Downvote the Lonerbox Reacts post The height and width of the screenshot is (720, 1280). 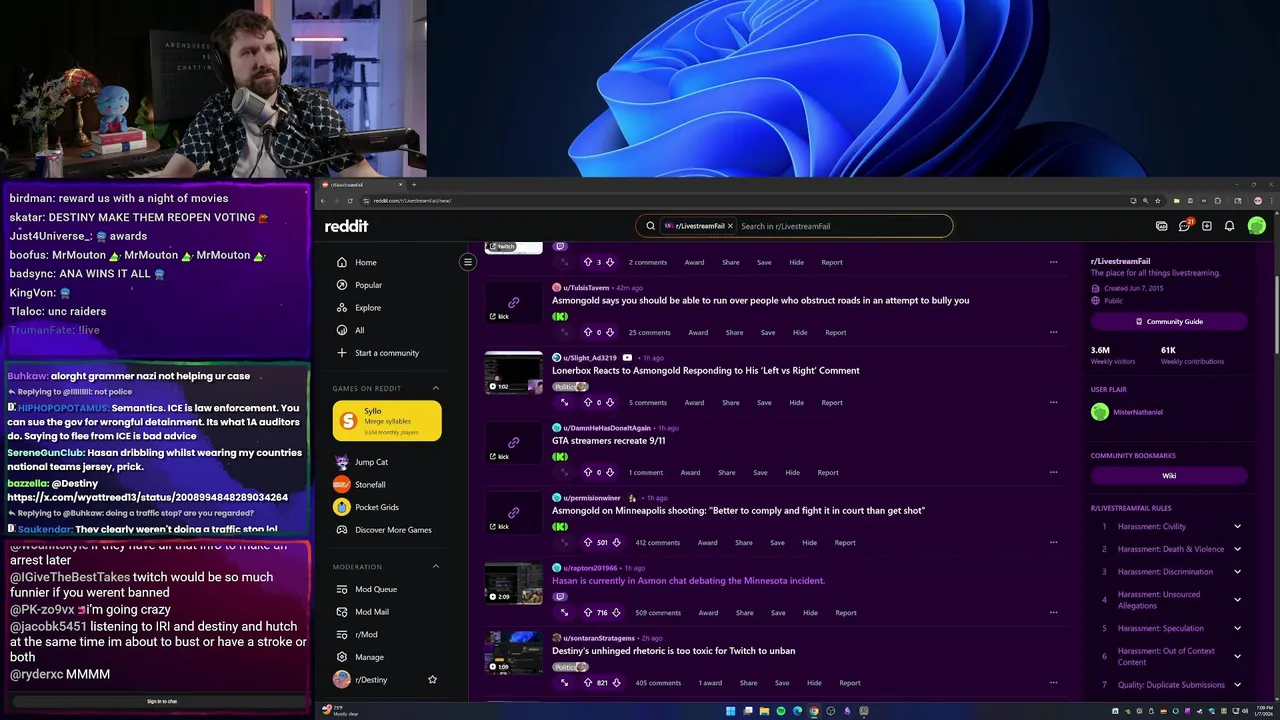click(609, 403)
